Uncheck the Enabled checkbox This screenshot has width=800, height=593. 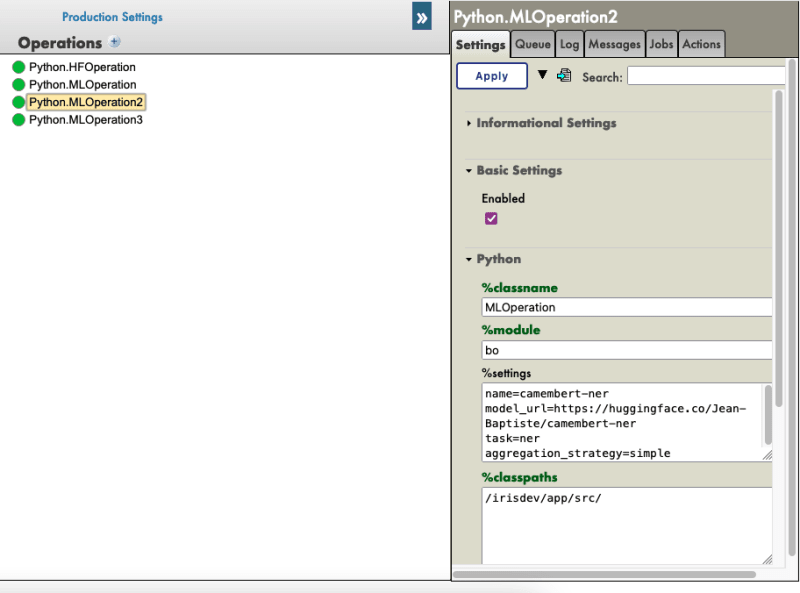click(x=491, y=218)
